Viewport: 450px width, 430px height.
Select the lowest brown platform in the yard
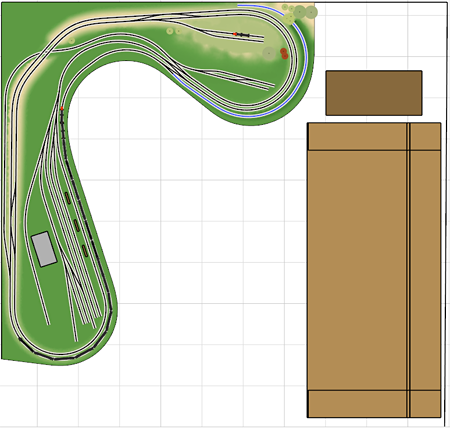pos(85,251)
